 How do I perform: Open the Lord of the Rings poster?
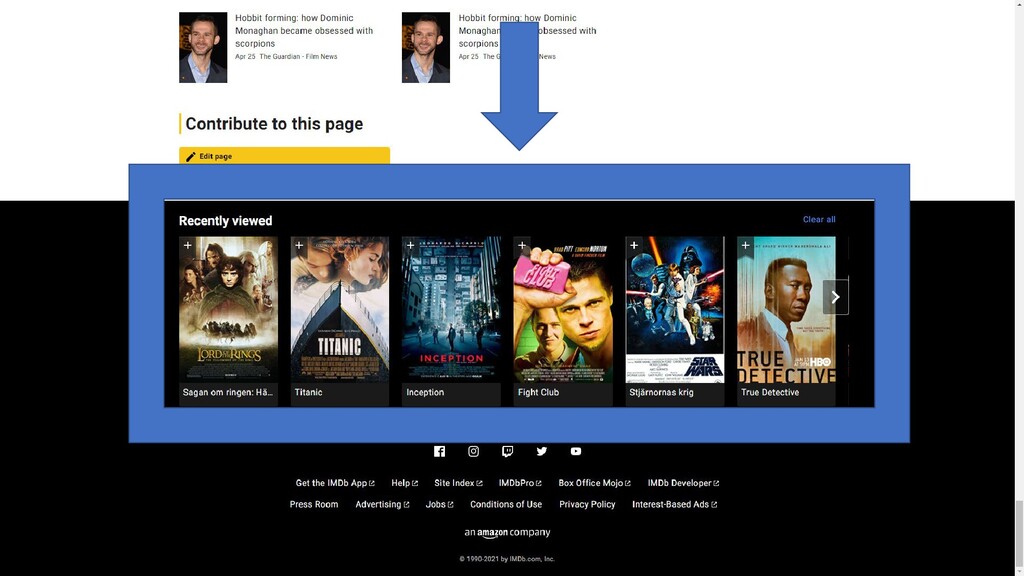point(229,310)
